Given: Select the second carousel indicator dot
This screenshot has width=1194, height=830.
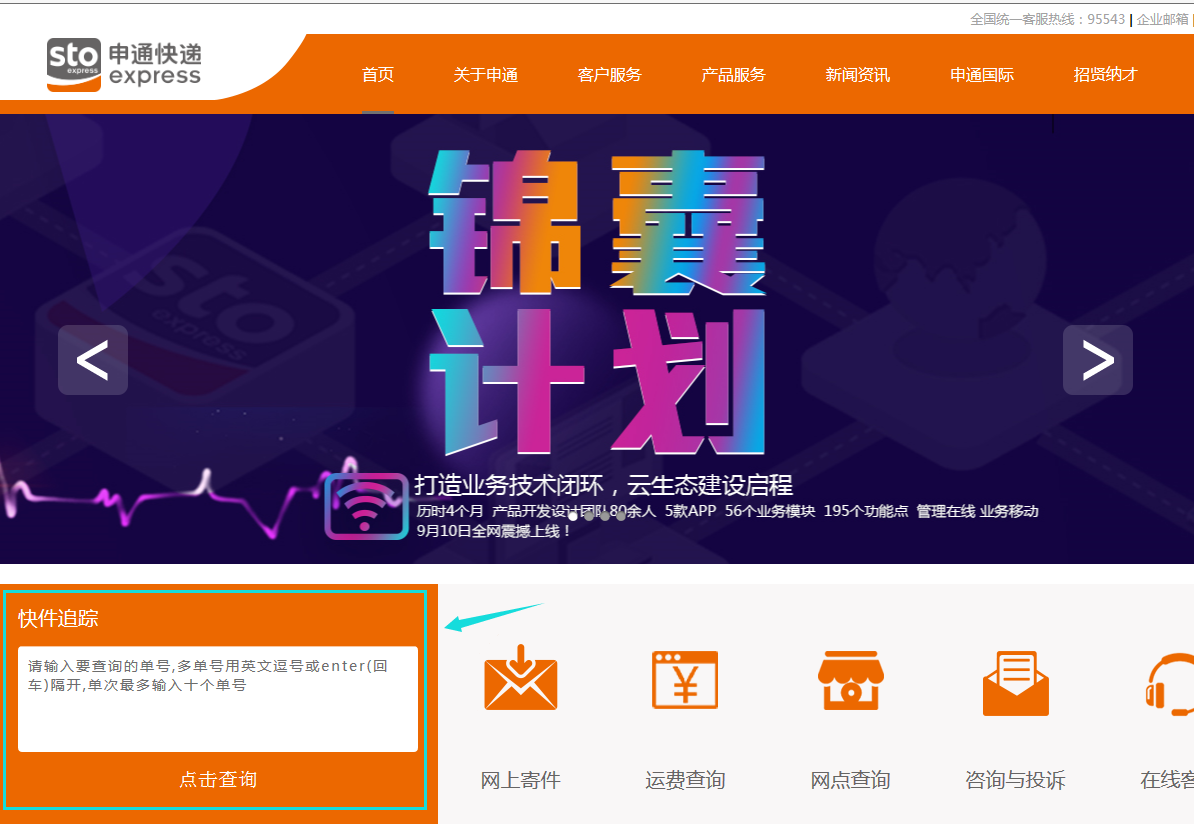Looking at the screenshot, I should pos(587,516).
